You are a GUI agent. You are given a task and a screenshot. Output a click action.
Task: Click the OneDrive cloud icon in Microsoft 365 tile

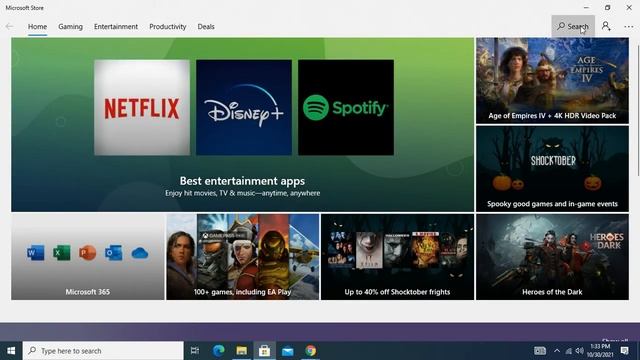click(140, 253)
